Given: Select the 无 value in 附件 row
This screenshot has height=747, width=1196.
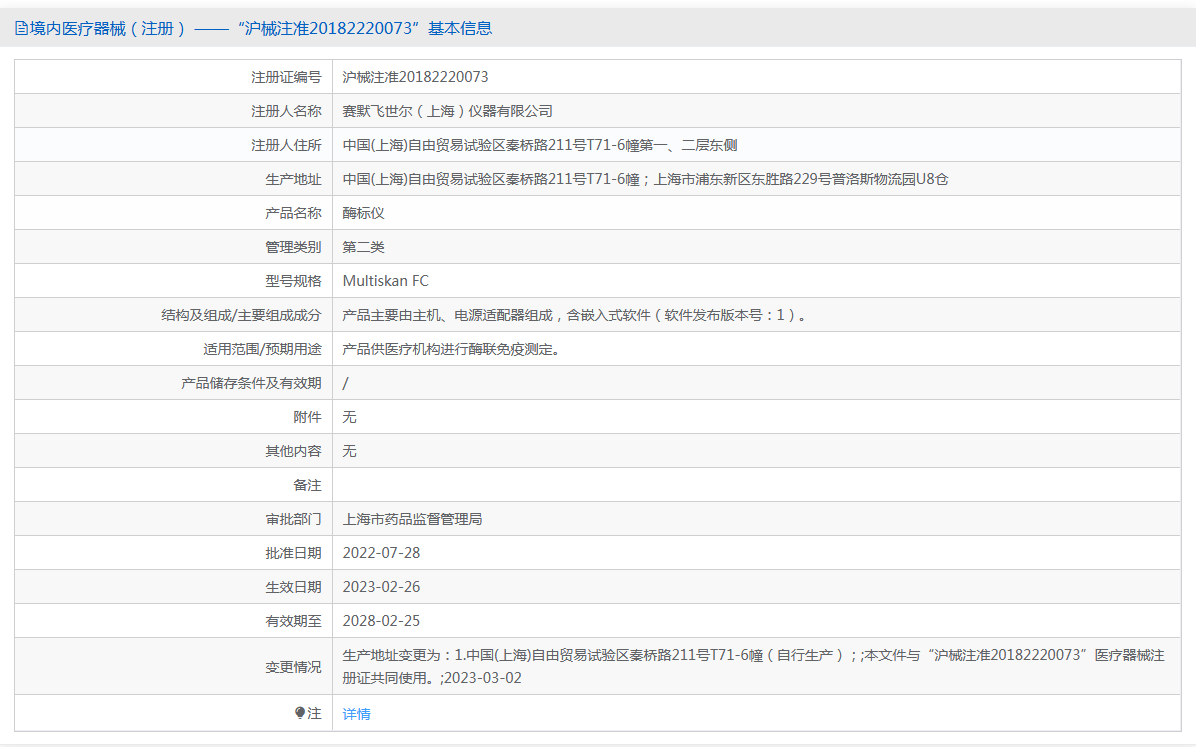Looking at the screenshot, I should (x=349, y=417).
